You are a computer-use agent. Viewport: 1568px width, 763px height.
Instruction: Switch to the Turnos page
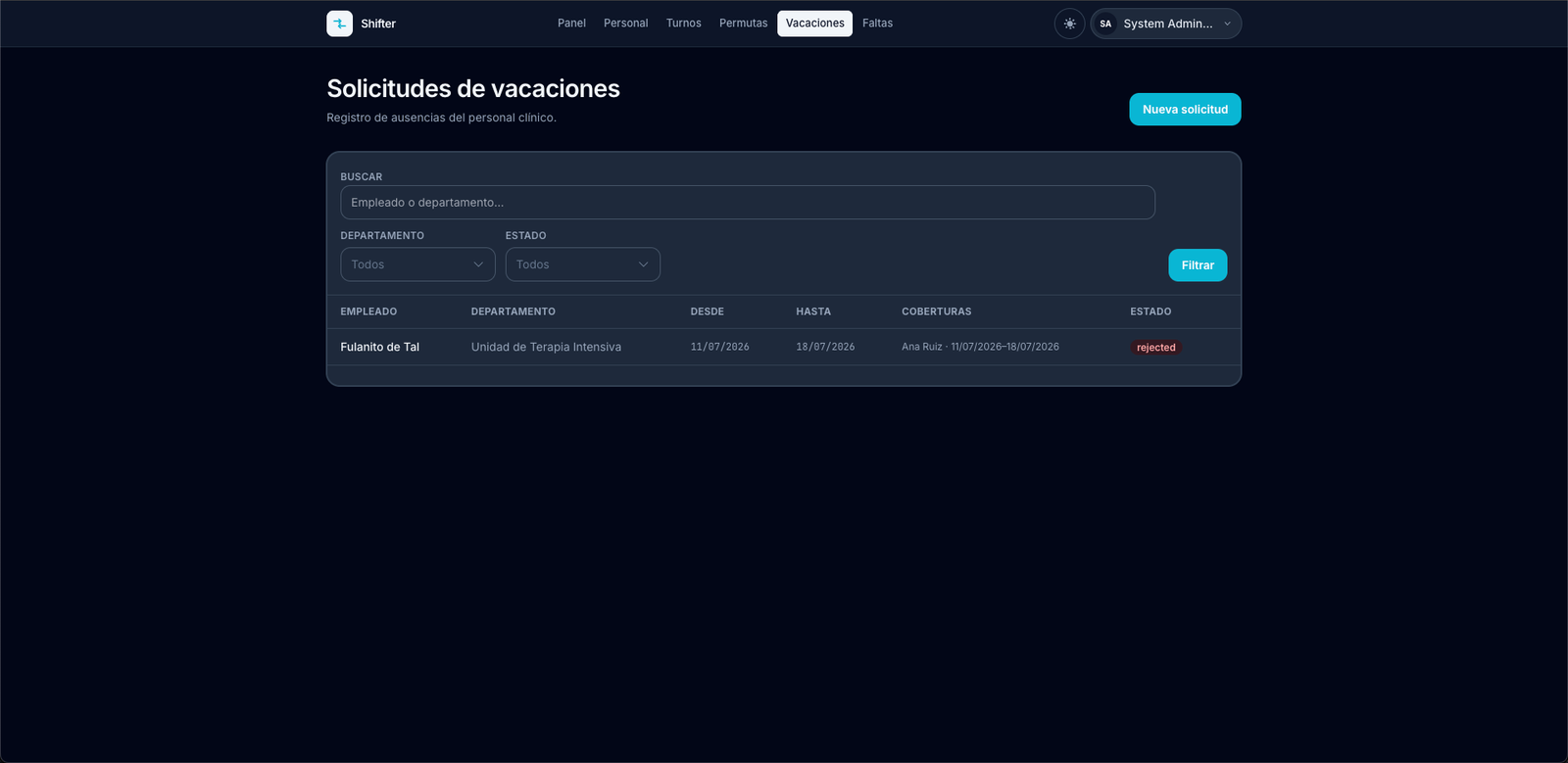coord(683,24)
